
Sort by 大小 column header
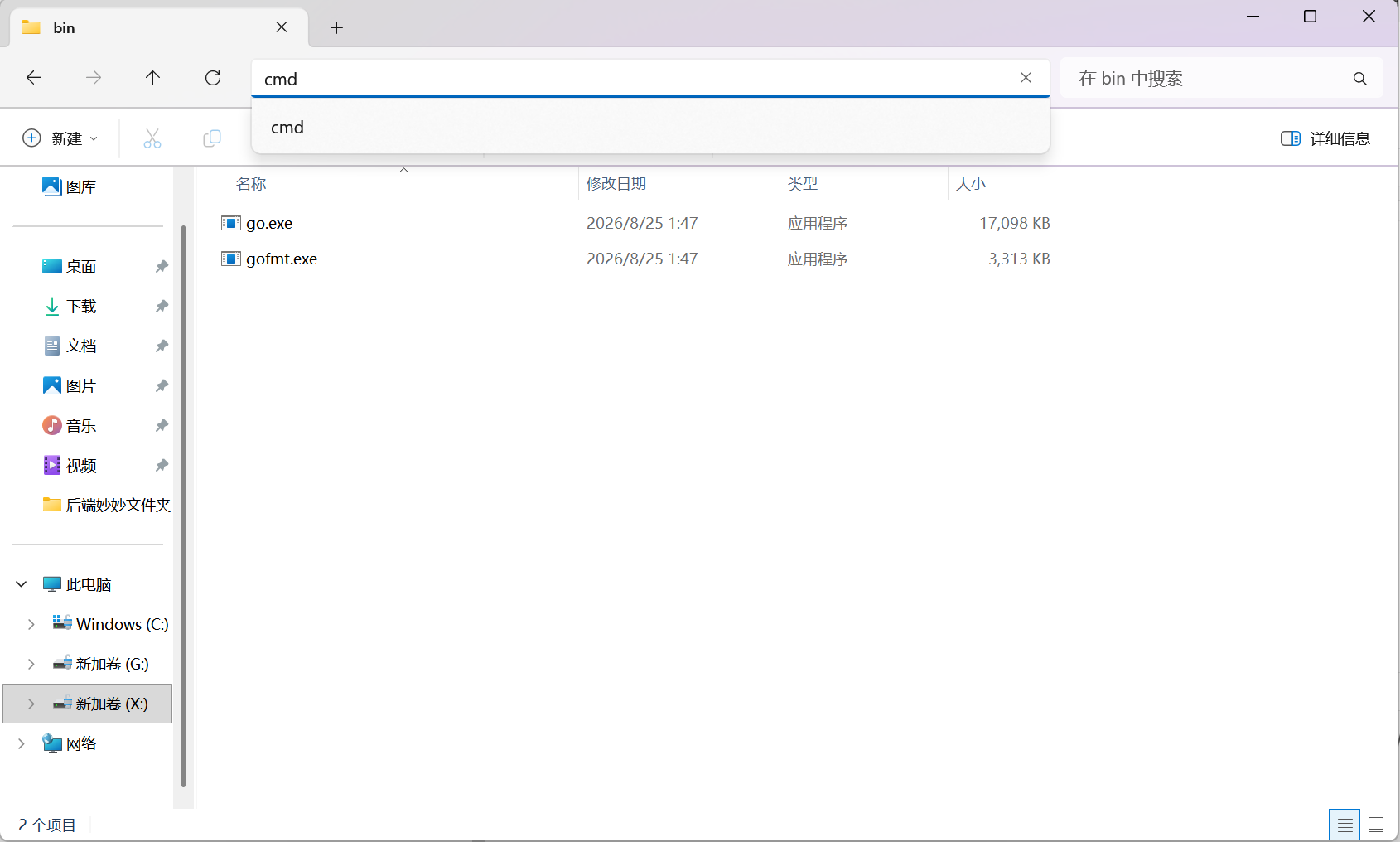click(971, 183)
